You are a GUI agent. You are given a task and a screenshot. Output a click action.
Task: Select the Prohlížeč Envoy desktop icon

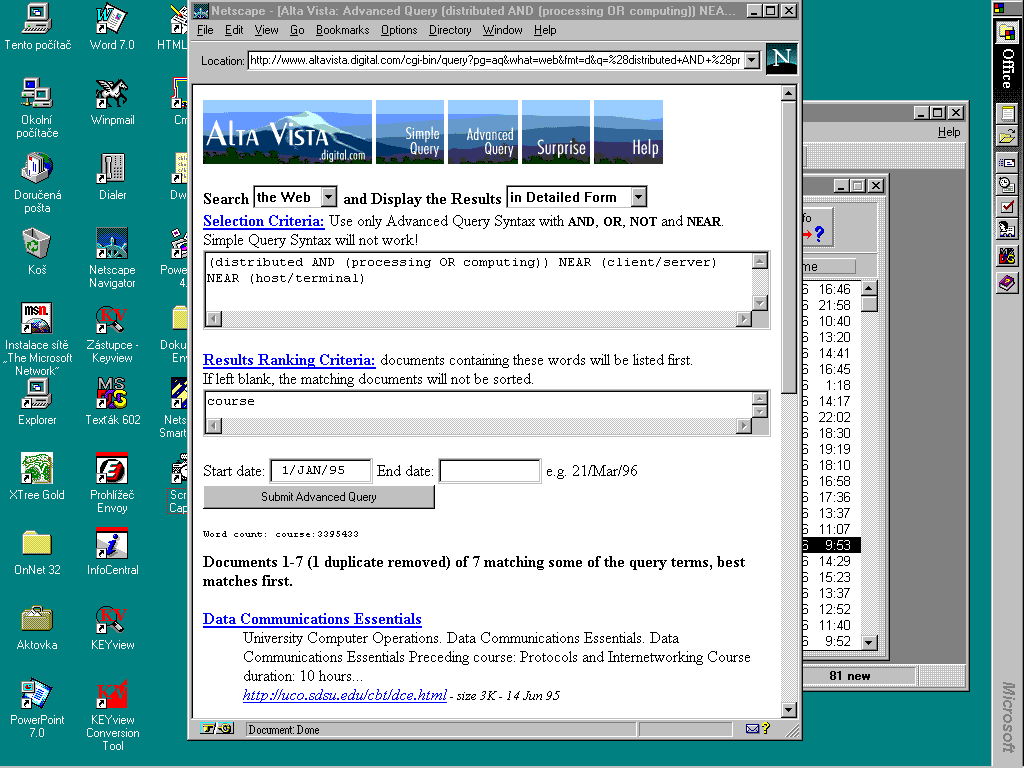tap(112, 483)
